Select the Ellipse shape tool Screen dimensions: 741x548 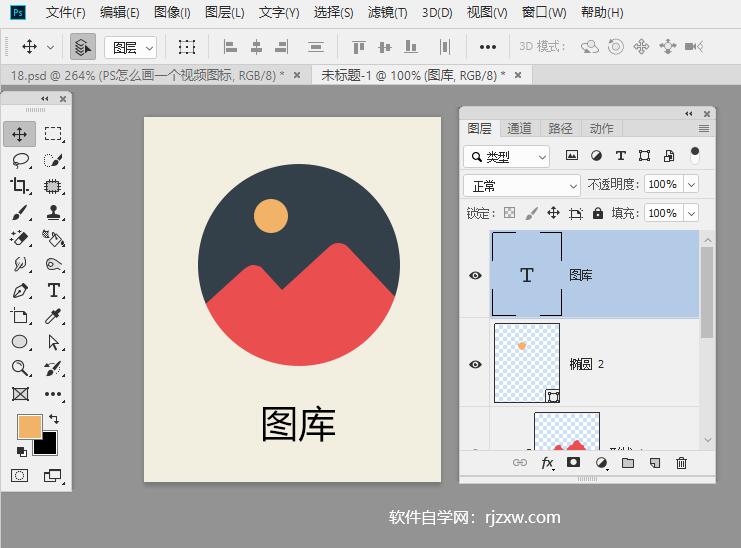point(19,342)
